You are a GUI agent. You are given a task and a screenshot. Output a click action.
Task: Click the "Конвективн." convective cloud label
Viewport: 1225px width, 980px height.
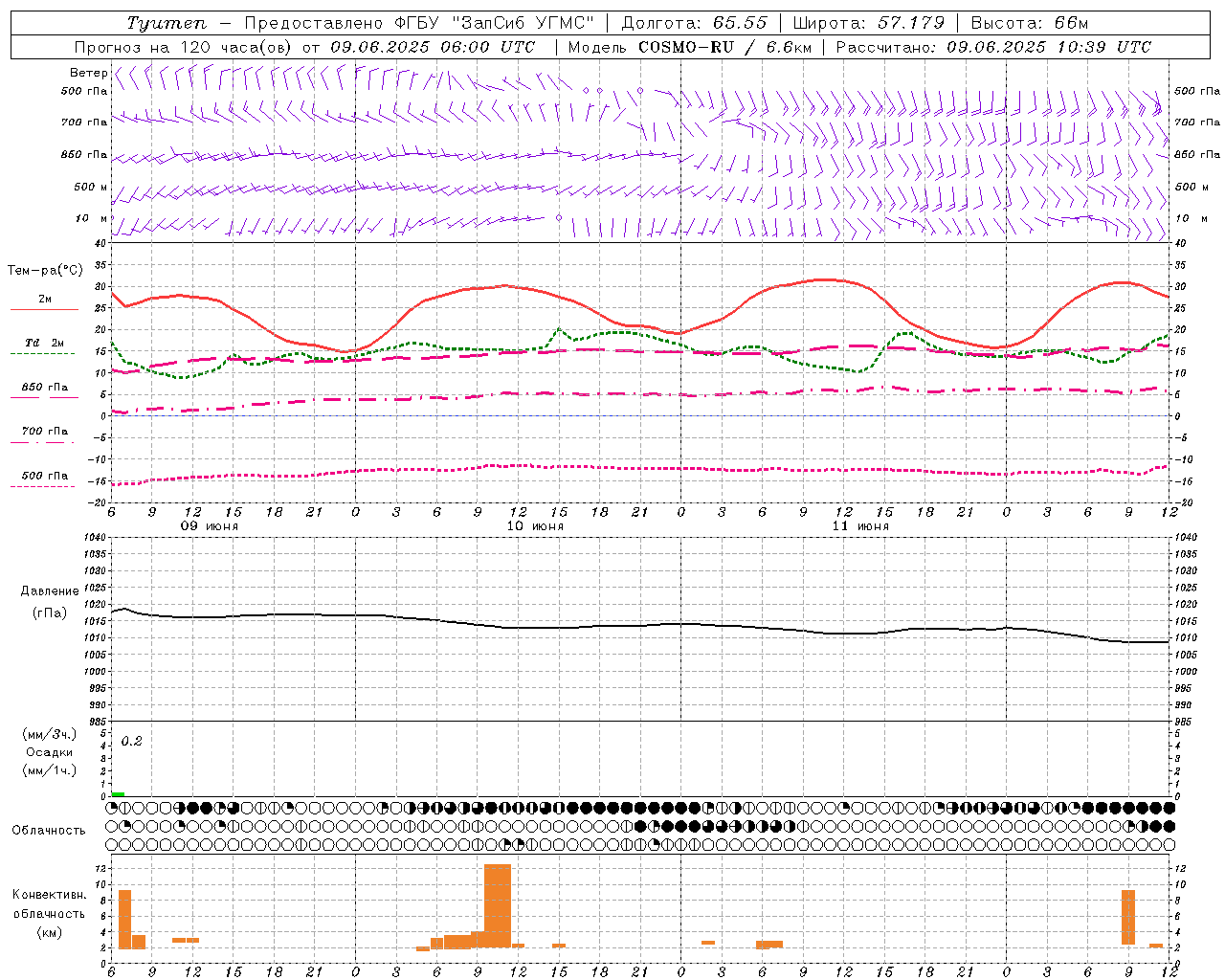tap(49, 895)
